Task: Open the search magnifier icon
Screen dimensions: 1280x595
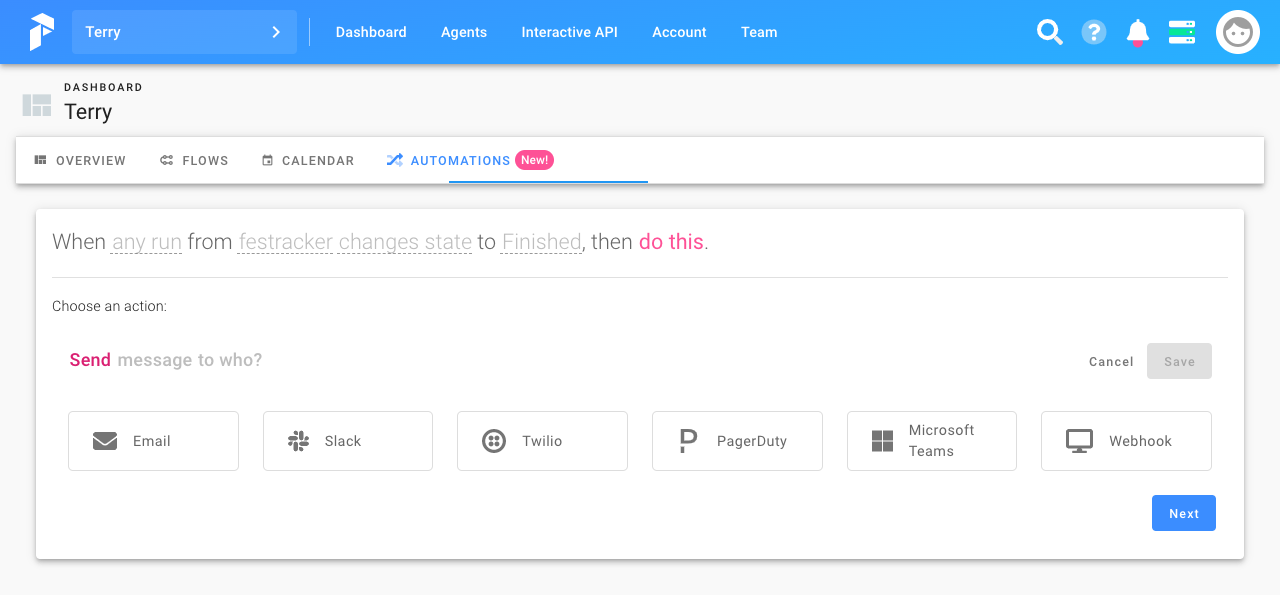Action: click(x=1049, y=32)
